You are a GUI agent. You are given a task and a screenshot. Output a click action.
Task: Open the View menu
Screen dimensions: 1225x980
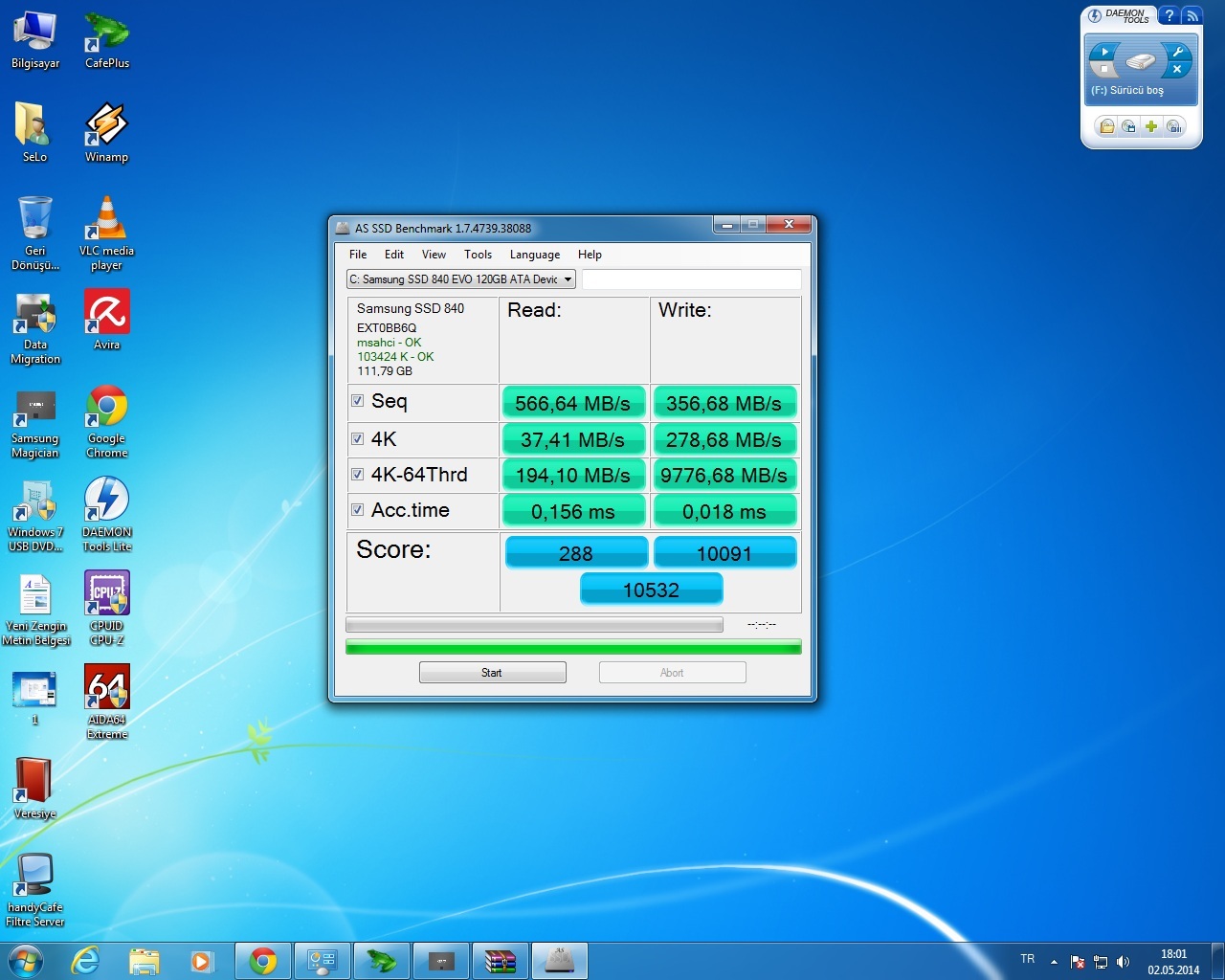click(x=434, y=255)
